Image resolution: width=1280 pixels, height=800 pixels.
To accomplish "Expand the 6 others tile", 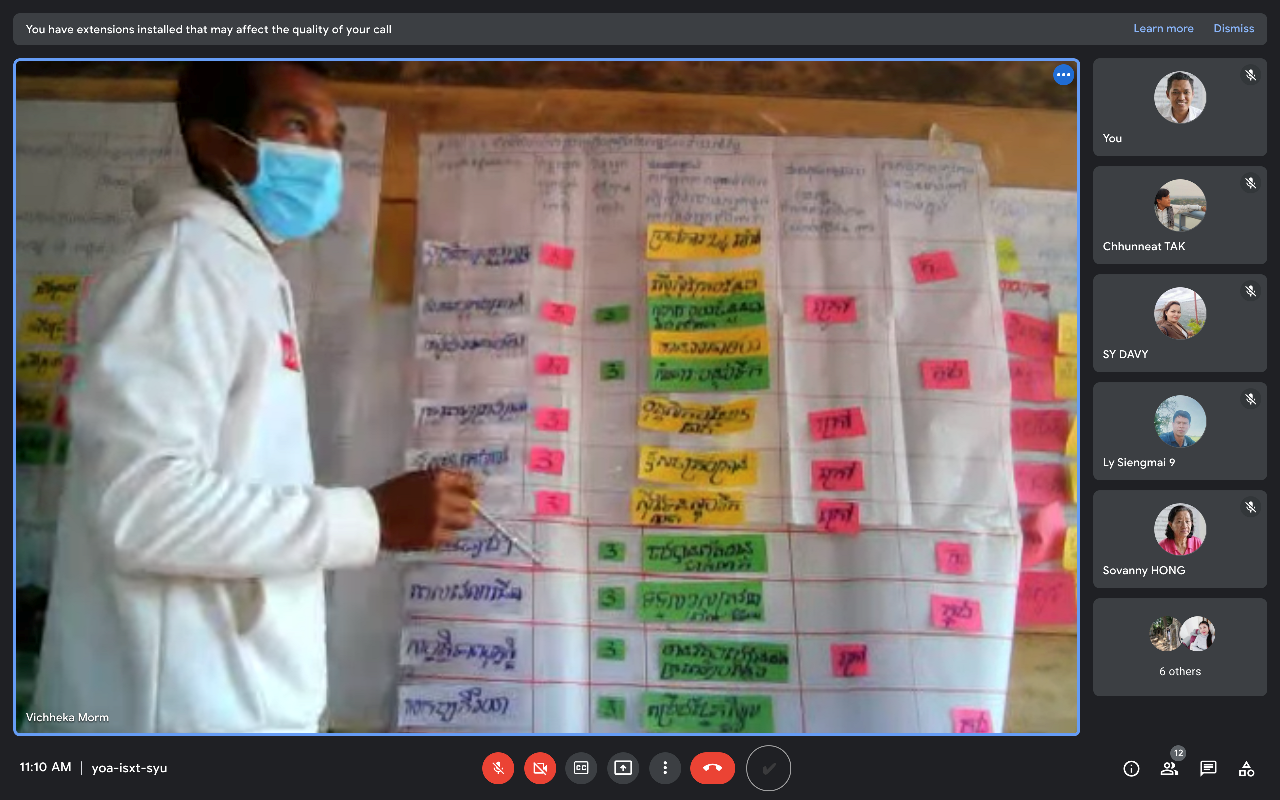I will (x=1179, y=647).
